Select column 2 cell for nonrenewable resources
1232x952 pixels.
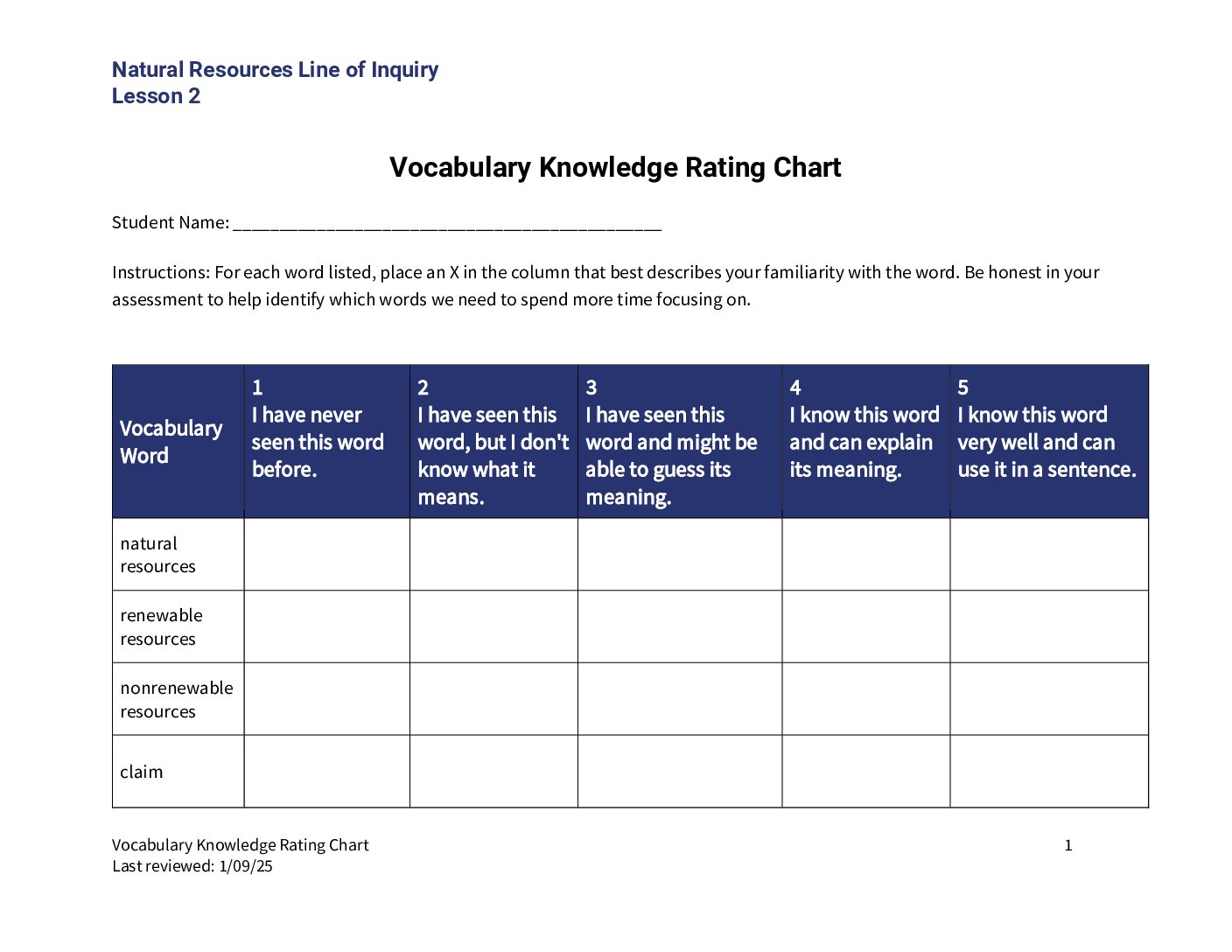(494, 699)
